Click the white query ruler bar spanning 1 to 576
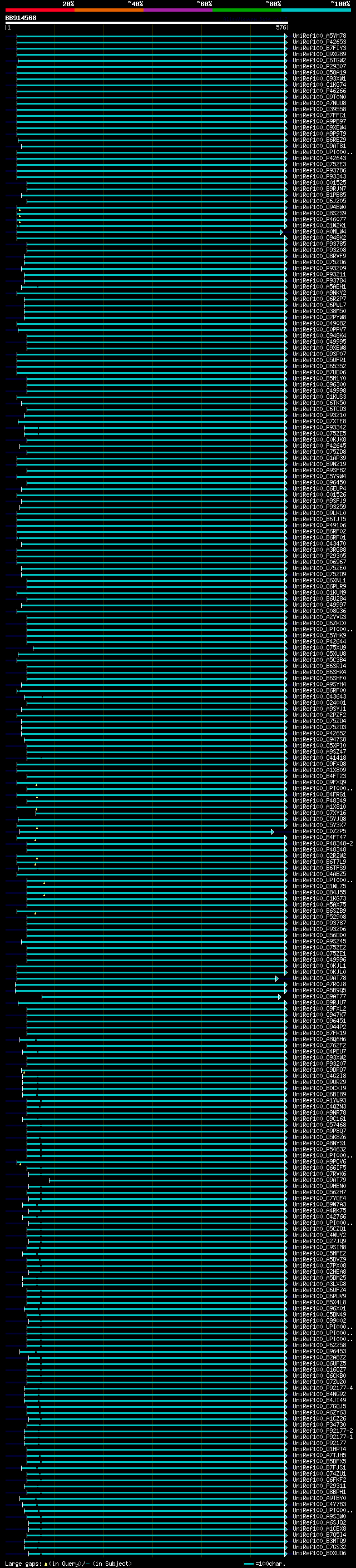The image size is (356, 1568). pyautogui.click(x=147, y=22)
